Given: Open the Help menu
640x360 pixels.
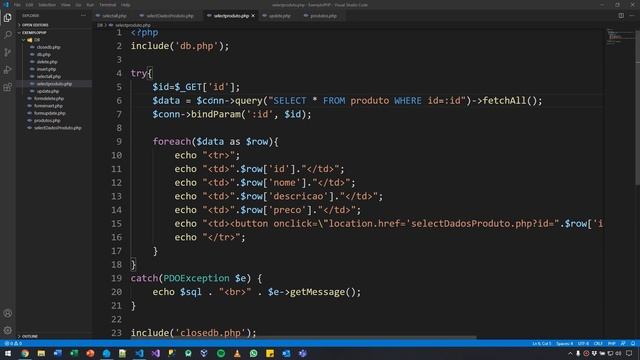Looking at the screenshot, I should 126,5.
